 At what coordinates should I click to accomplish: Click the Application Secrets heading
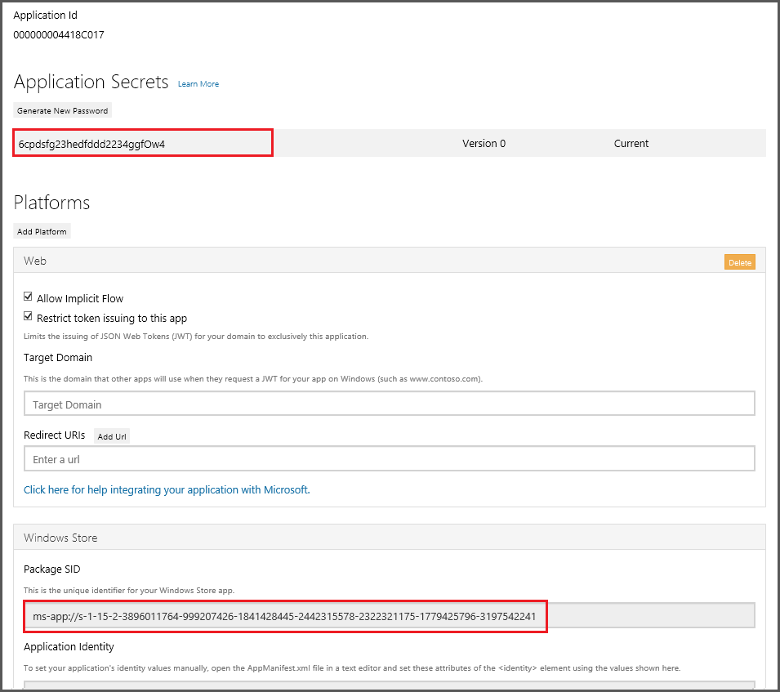[x=91, y=82]
